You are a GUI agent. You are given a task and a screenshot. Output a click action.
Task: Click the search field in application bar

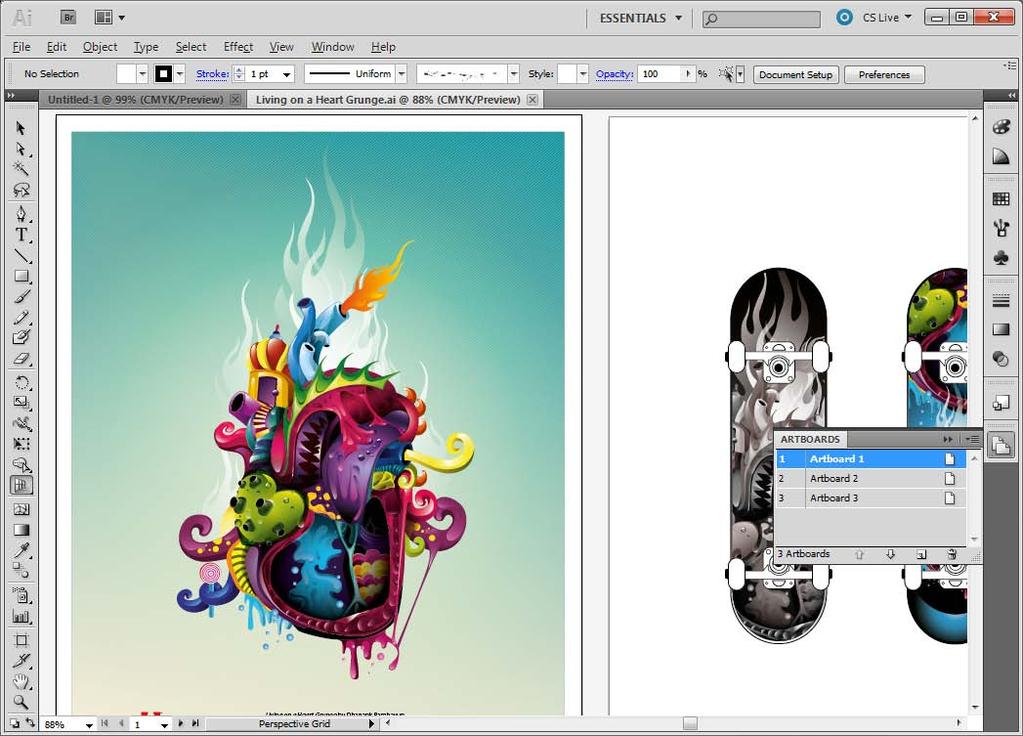tap(761, 19)
